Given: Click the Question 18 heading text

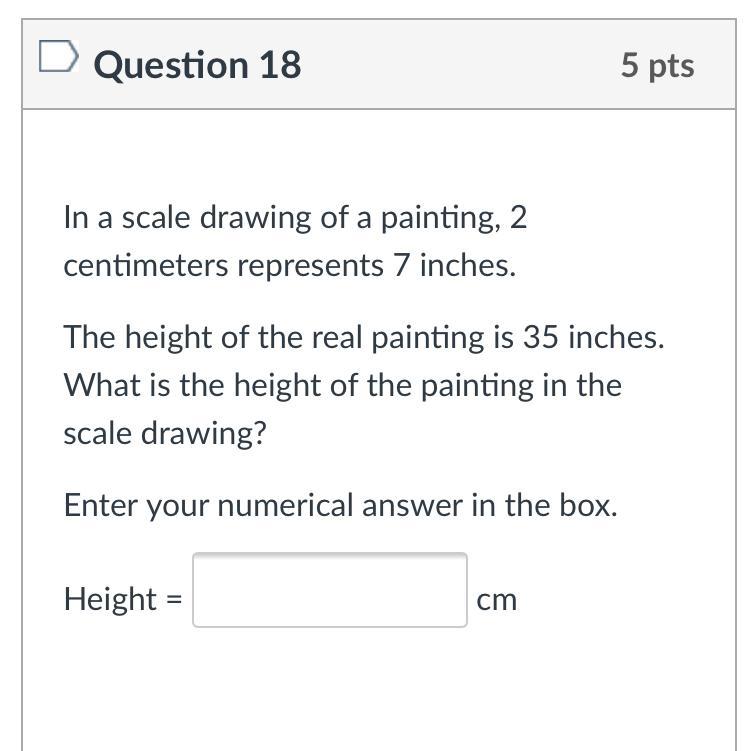Looking at the screenshot, I should pyautogui.click(x=197, y=65).
